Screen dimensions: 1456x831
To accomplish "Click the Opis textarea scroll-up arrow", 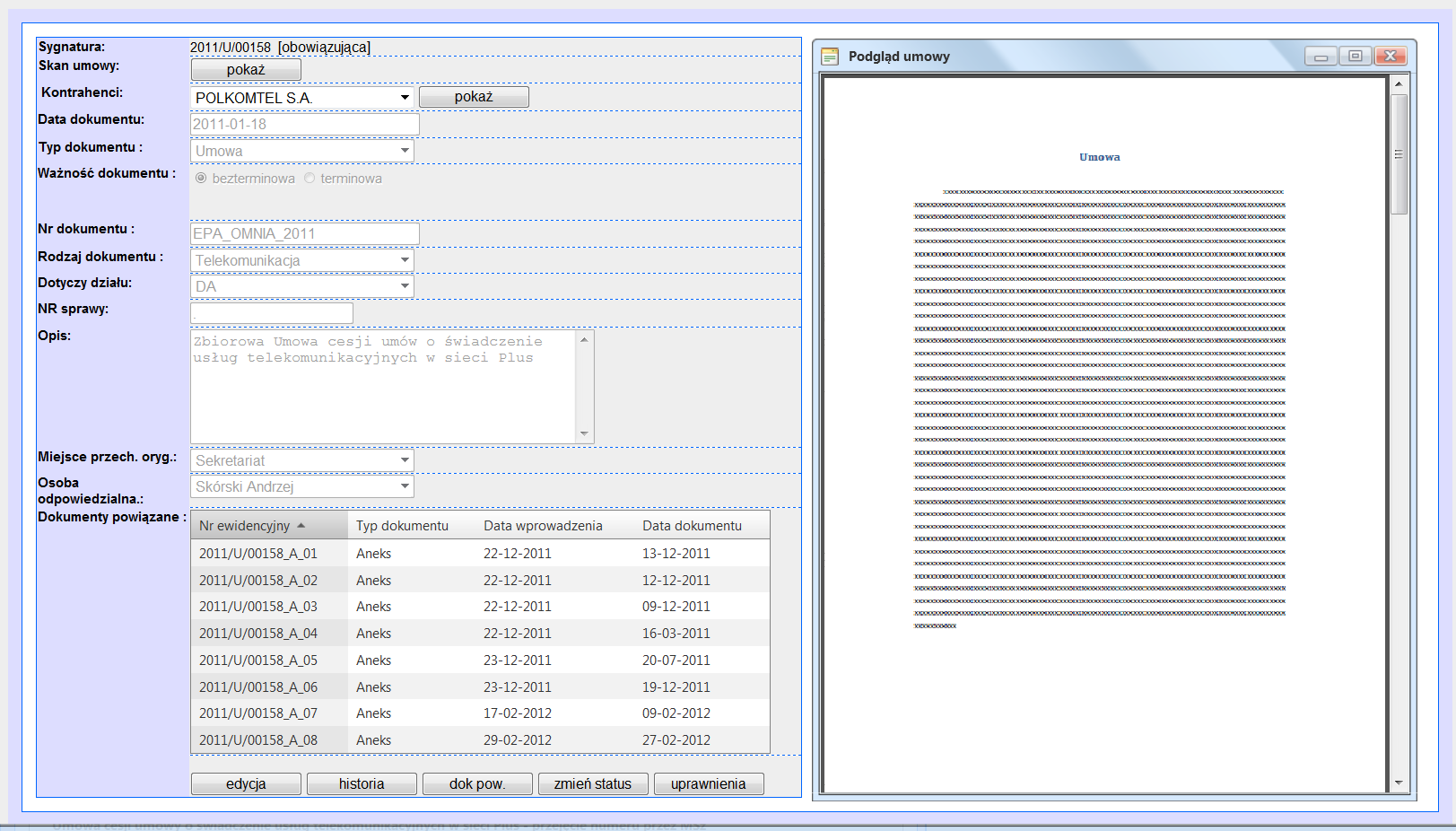I will [584, 339].
